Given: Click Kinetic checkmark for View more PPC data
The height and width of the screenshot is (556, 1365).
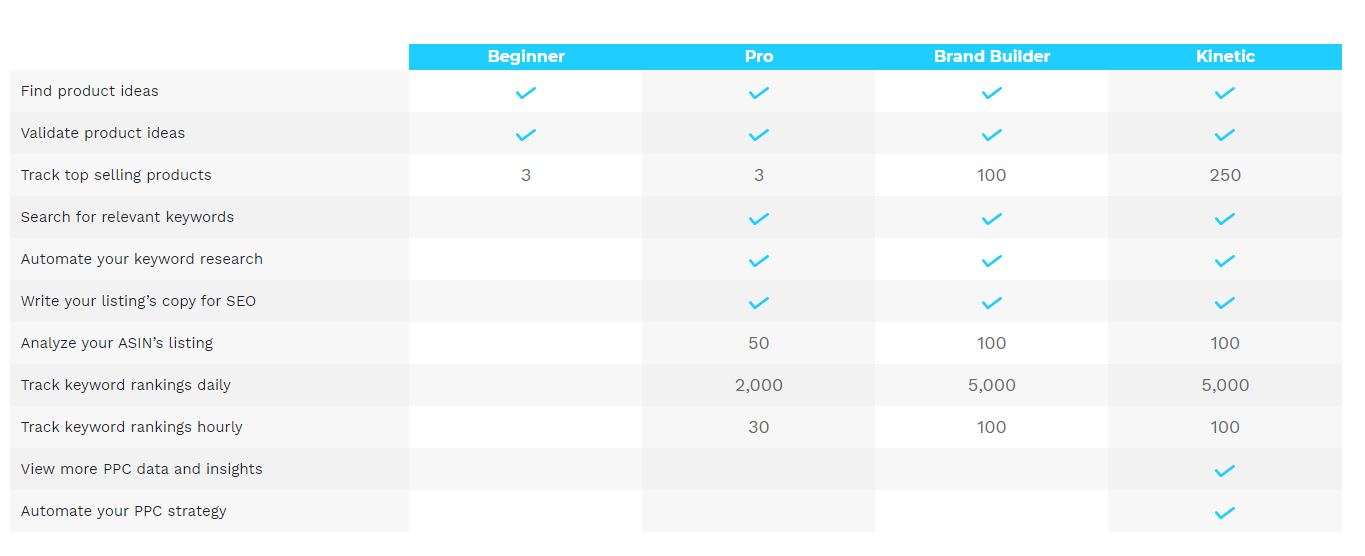Looking at the screenshot, I should [x=1224, y=471].
